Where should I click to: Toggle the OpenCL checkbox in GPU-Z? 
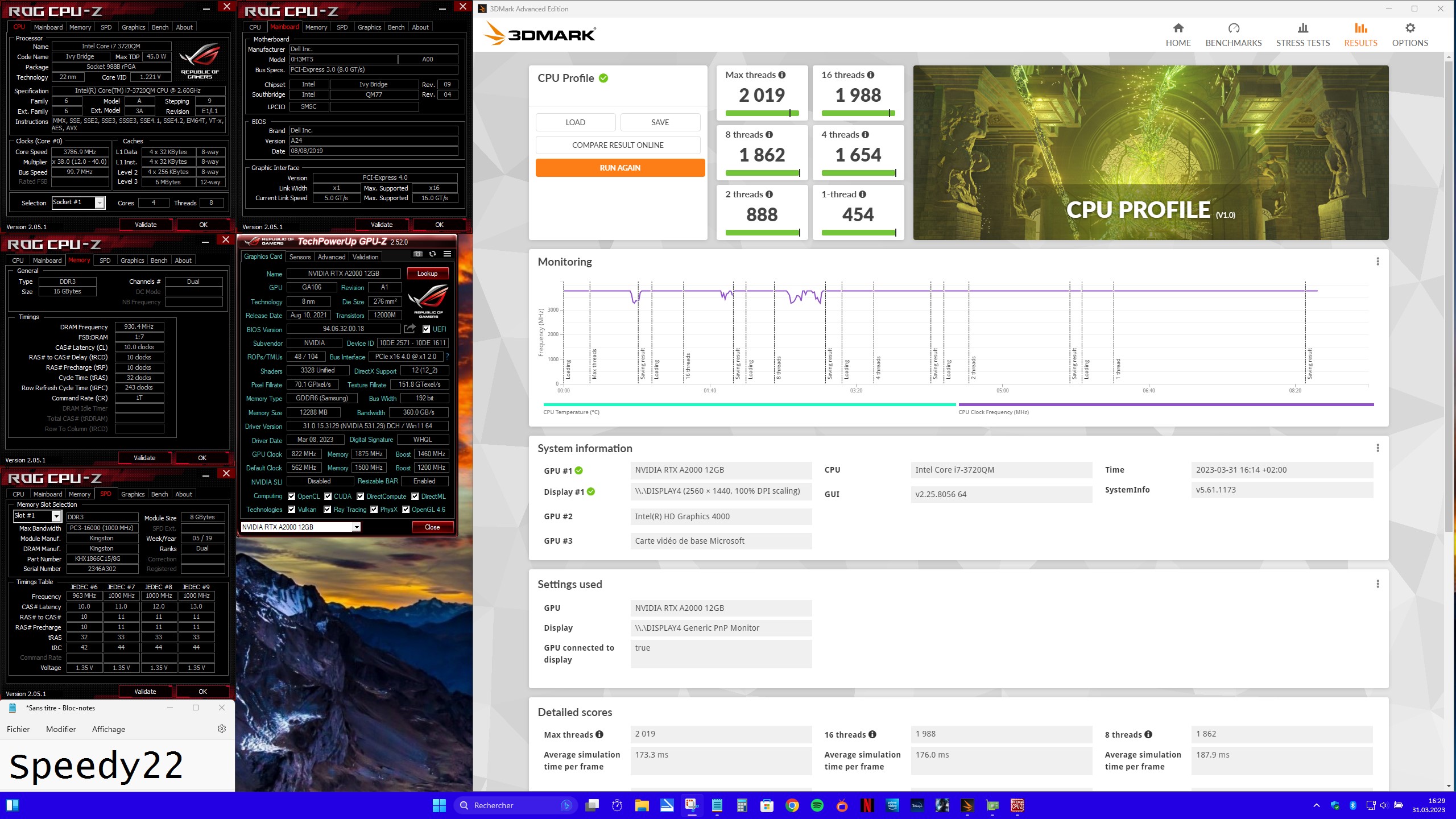pyautogui.click(x=291, y=496)
